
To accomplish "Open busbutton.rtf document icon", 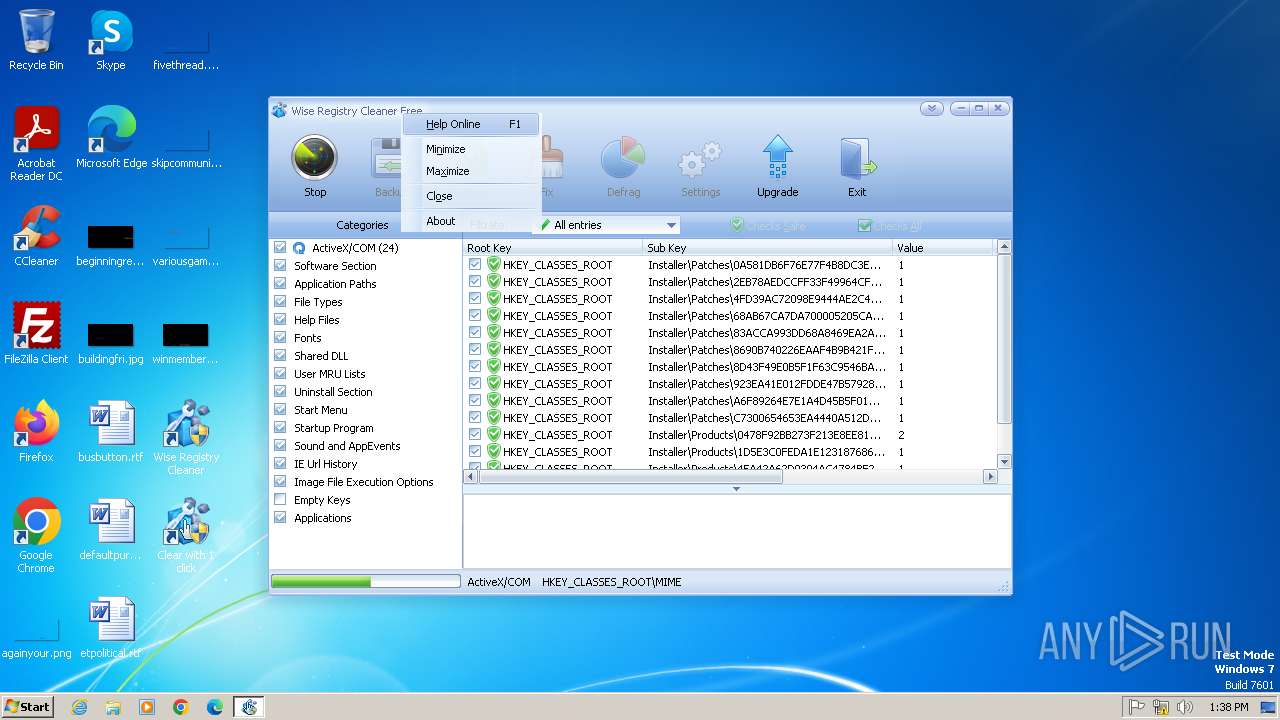I will [111, 432].
